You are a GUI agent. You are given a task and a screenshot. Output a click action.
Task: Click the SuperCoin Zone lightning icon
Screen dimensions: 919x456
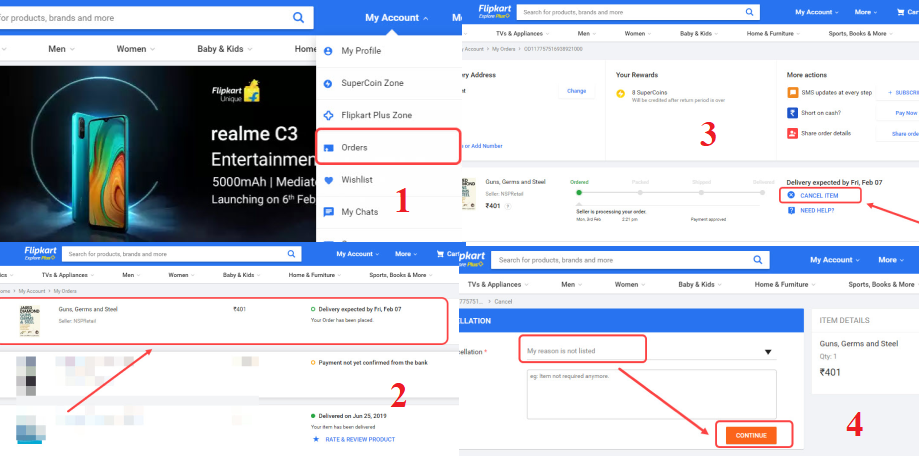point(329,83)
